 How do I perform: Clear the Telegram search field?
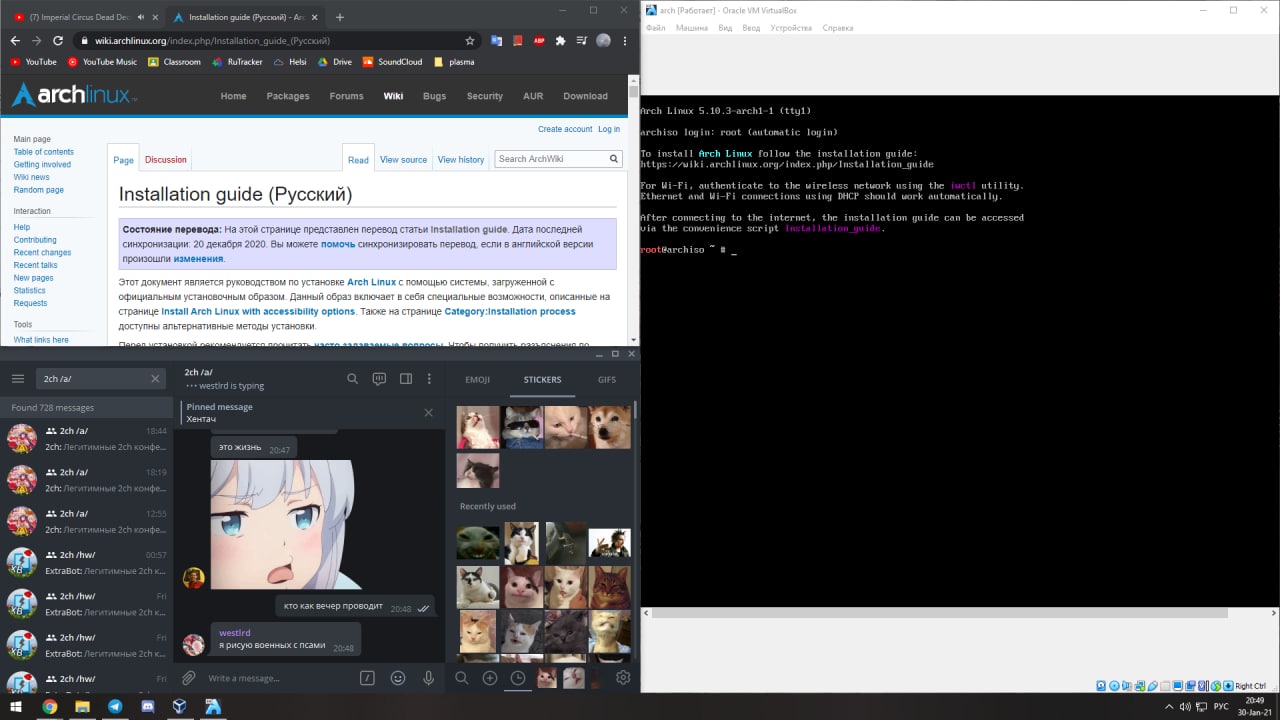(x=155, y=379)
